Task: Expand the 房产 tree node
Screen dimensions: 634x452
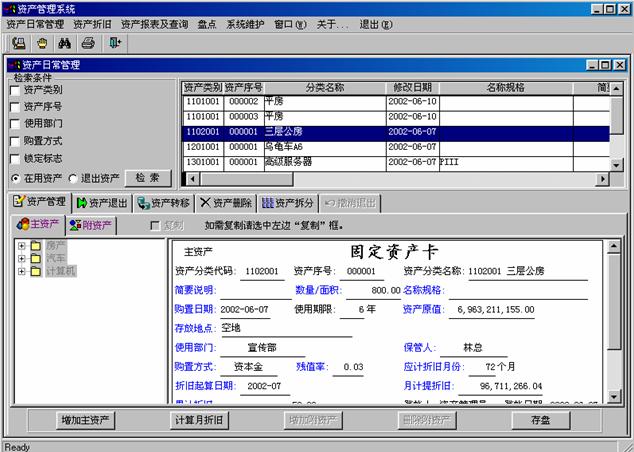Action: click(21, 245)
